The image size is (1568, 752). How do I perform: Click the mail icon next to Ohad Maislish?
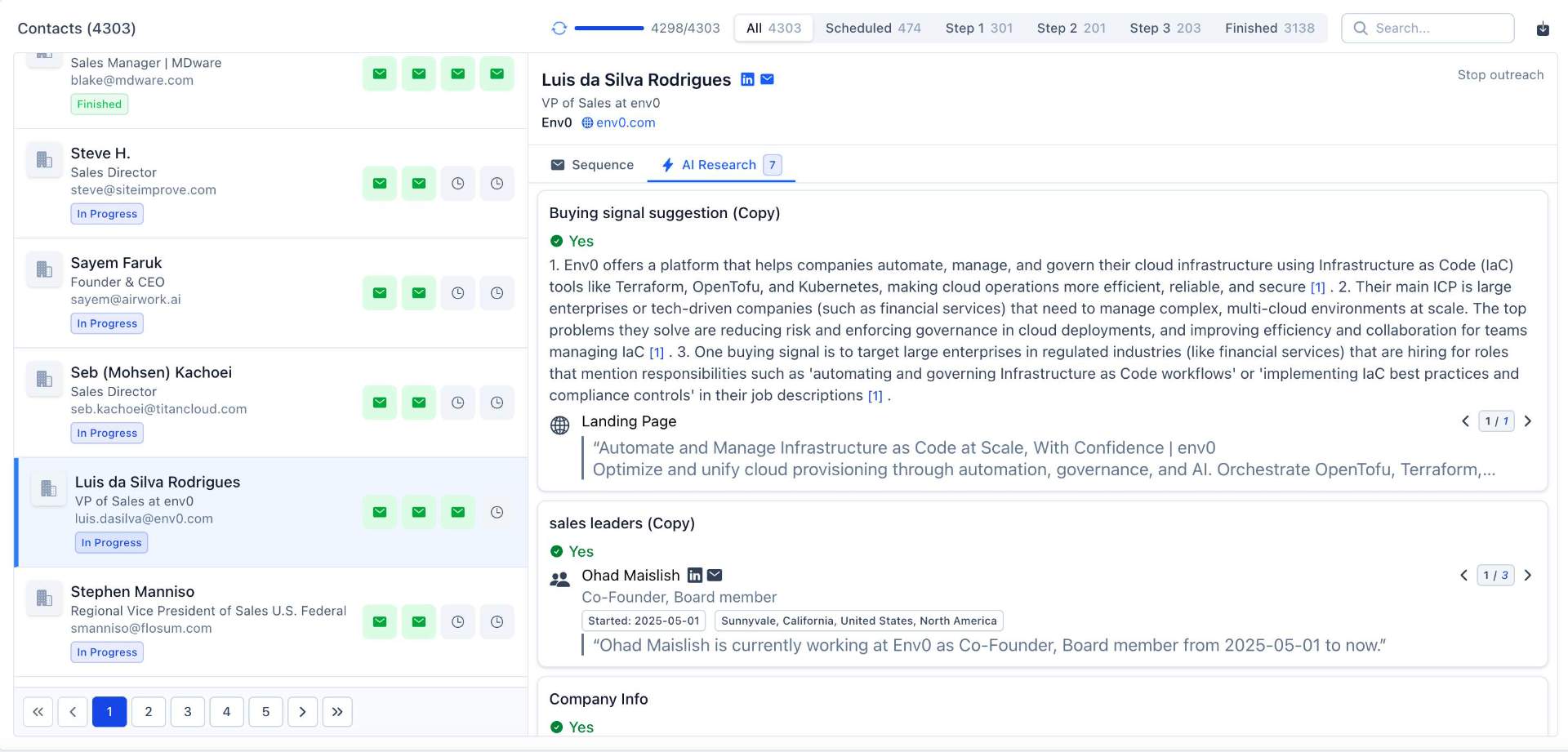click(x=715, y=576)
